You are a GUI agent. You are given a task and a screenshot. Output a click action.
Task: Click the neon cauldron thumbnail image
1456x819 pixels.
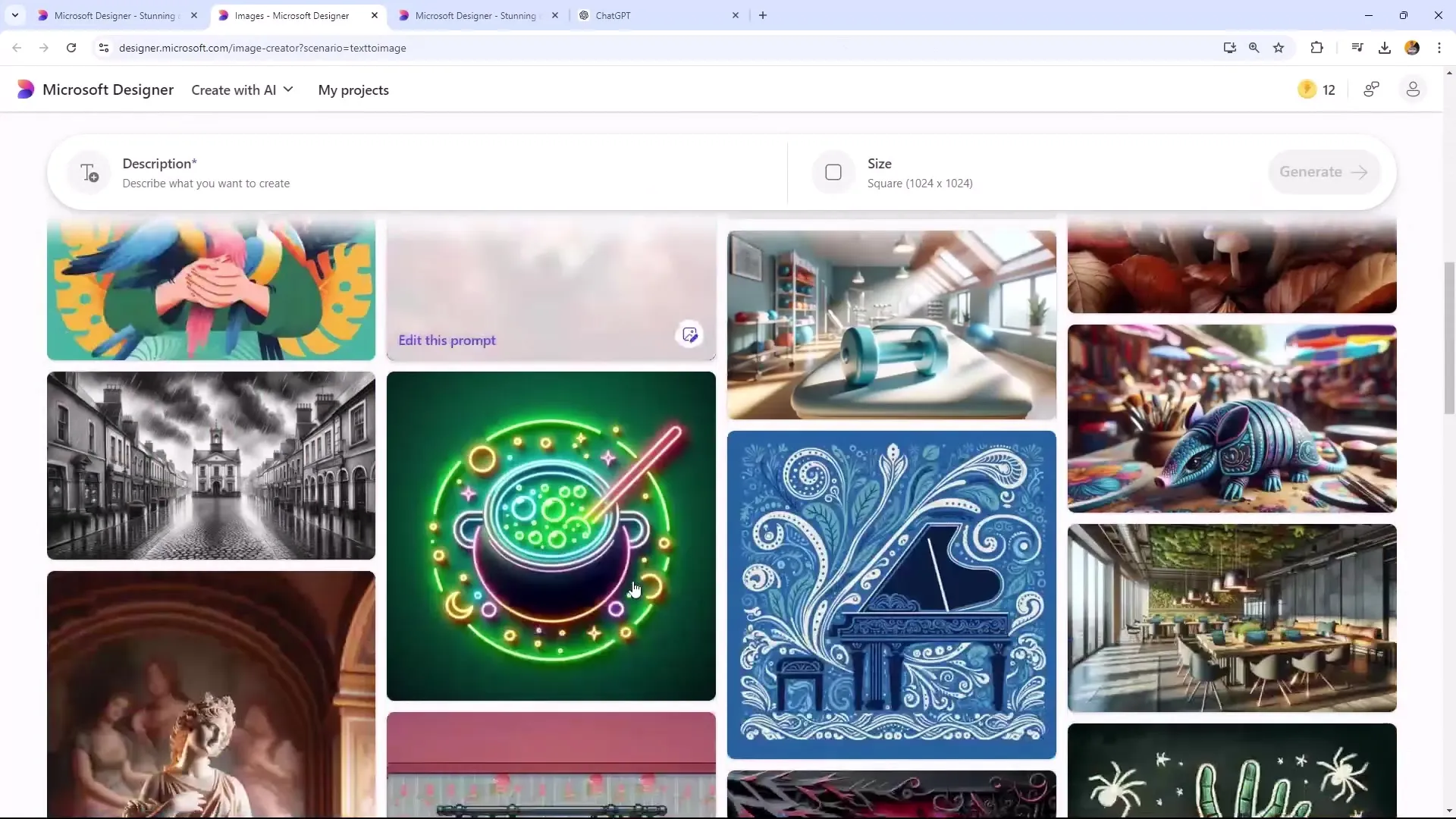[x=551, y=535]
